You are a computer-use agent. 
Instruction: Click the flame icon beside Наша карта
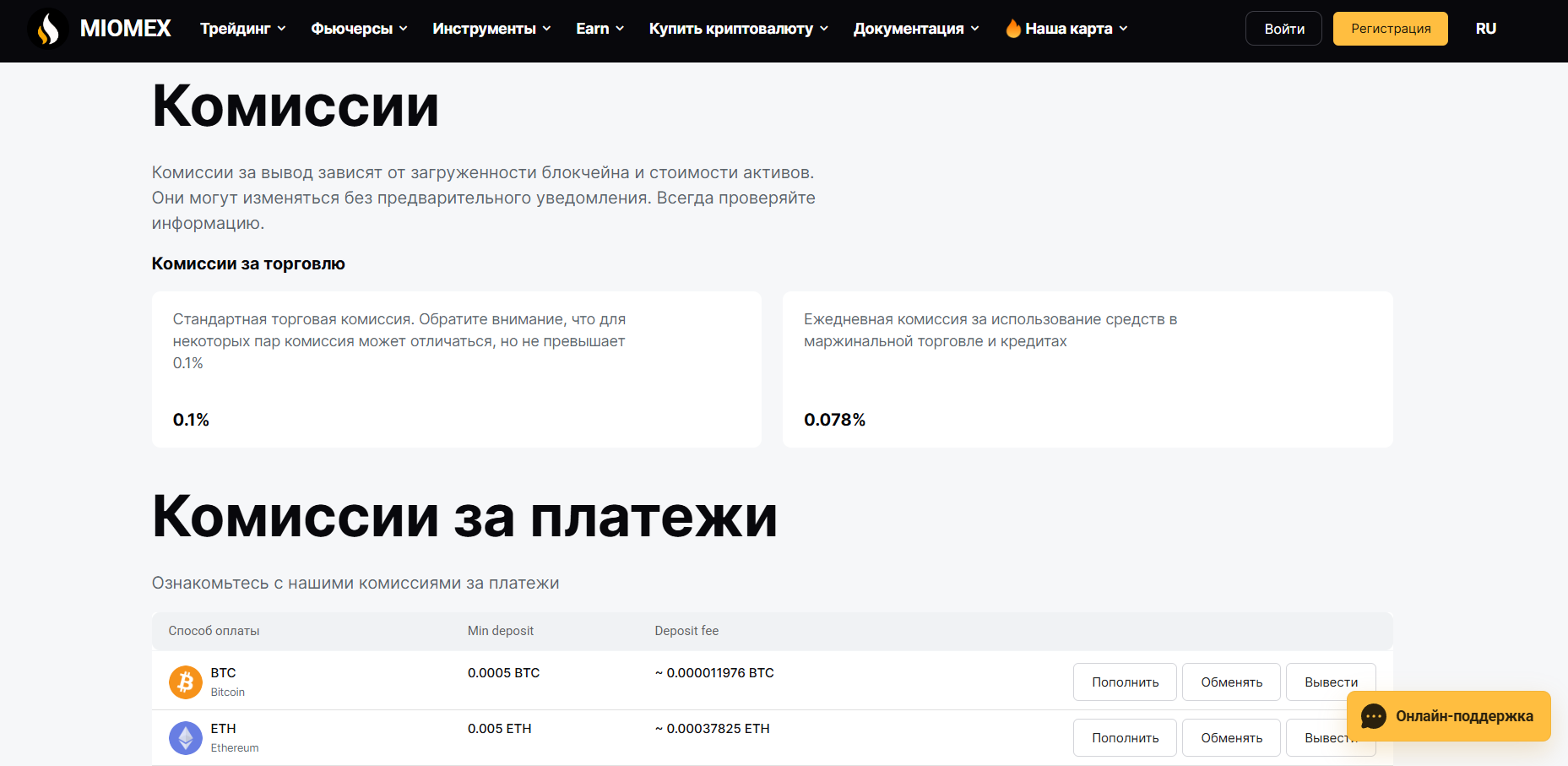[1013, 28]
